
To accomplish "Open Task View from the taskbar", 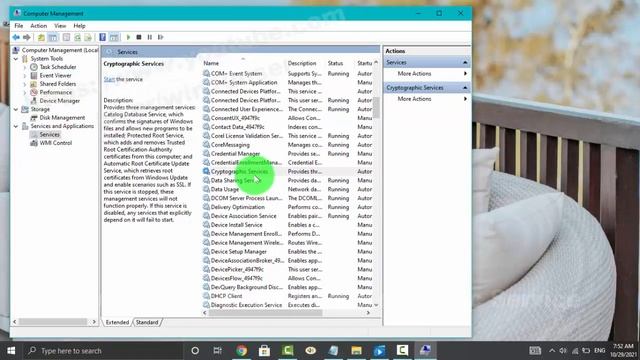I will pos(218,351).
